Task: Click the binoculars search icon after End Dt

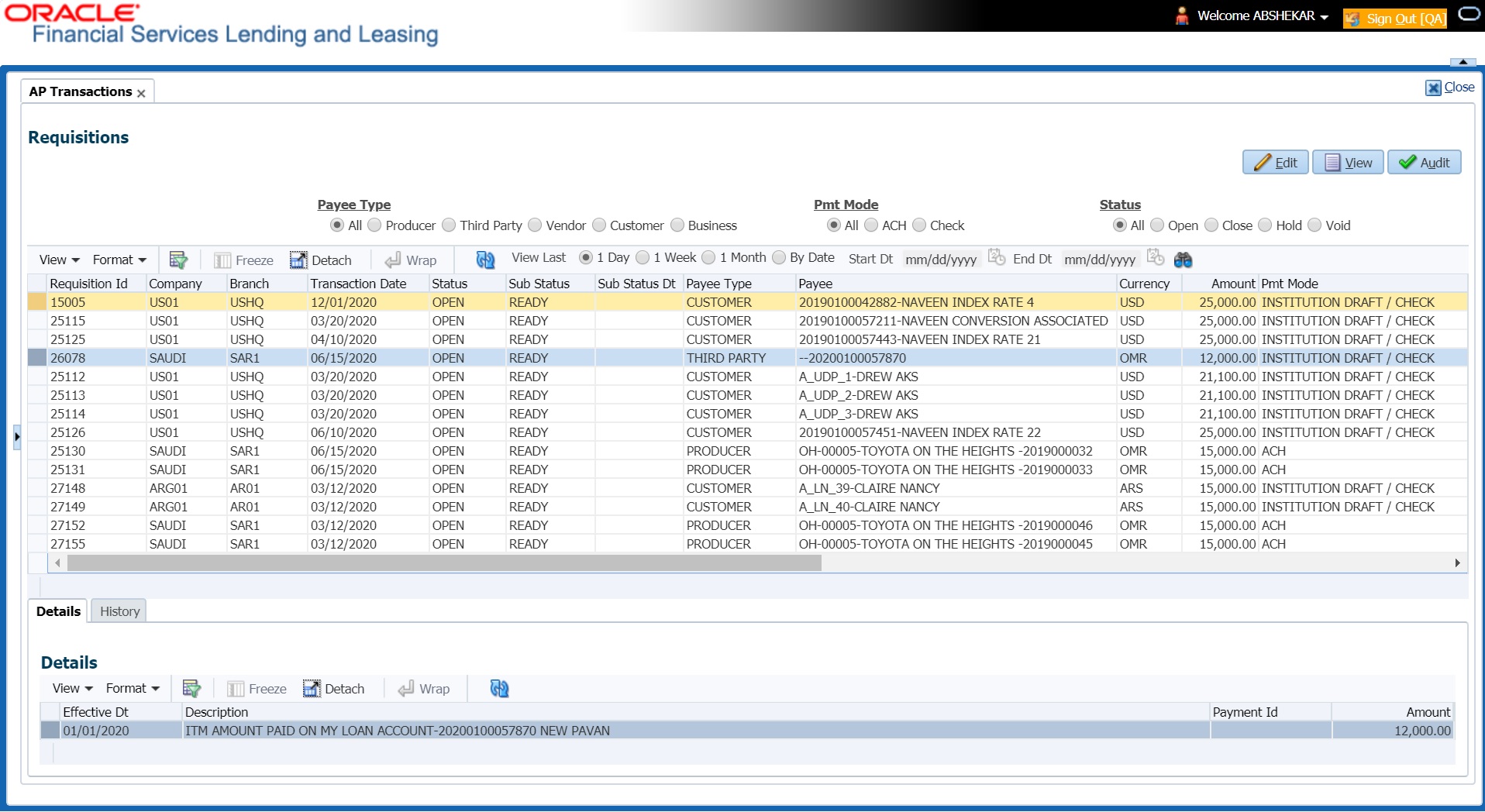Action: pyautogui.click(x=1184, y=260)
